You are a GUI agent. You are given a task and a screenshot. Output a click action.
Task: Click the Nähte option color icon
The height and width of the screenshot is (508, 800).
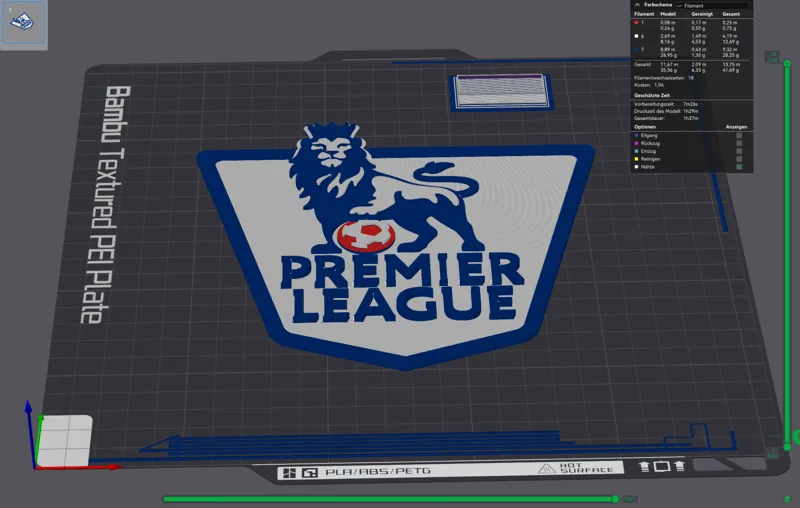coord(636,167)
